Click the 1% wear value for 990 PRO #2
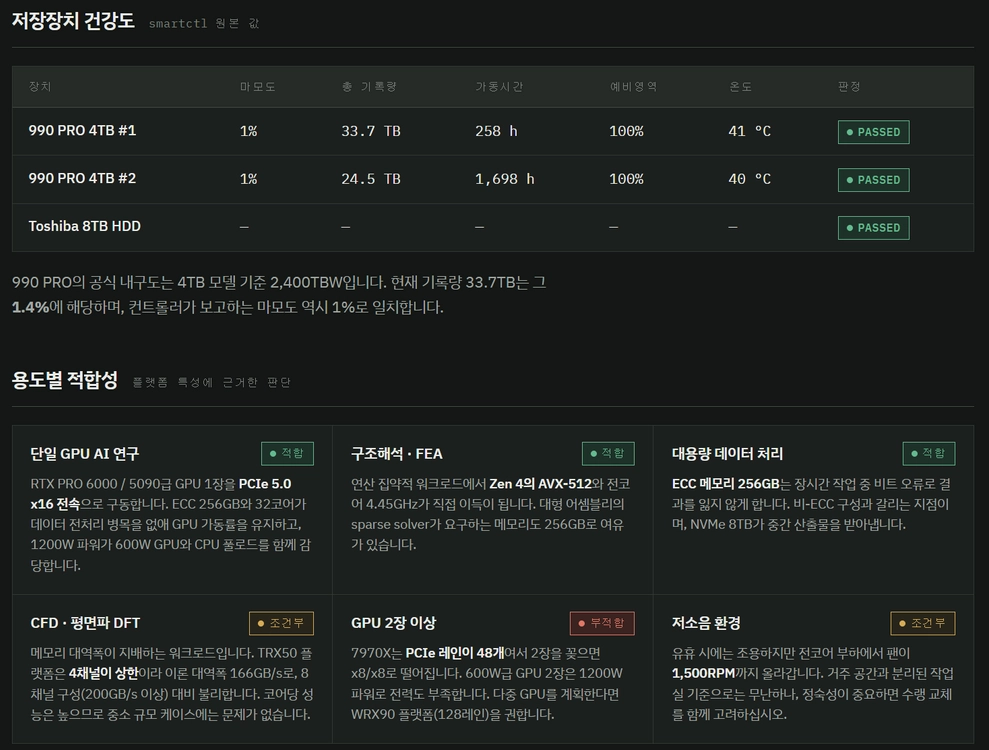 click(x=249, y=179)
